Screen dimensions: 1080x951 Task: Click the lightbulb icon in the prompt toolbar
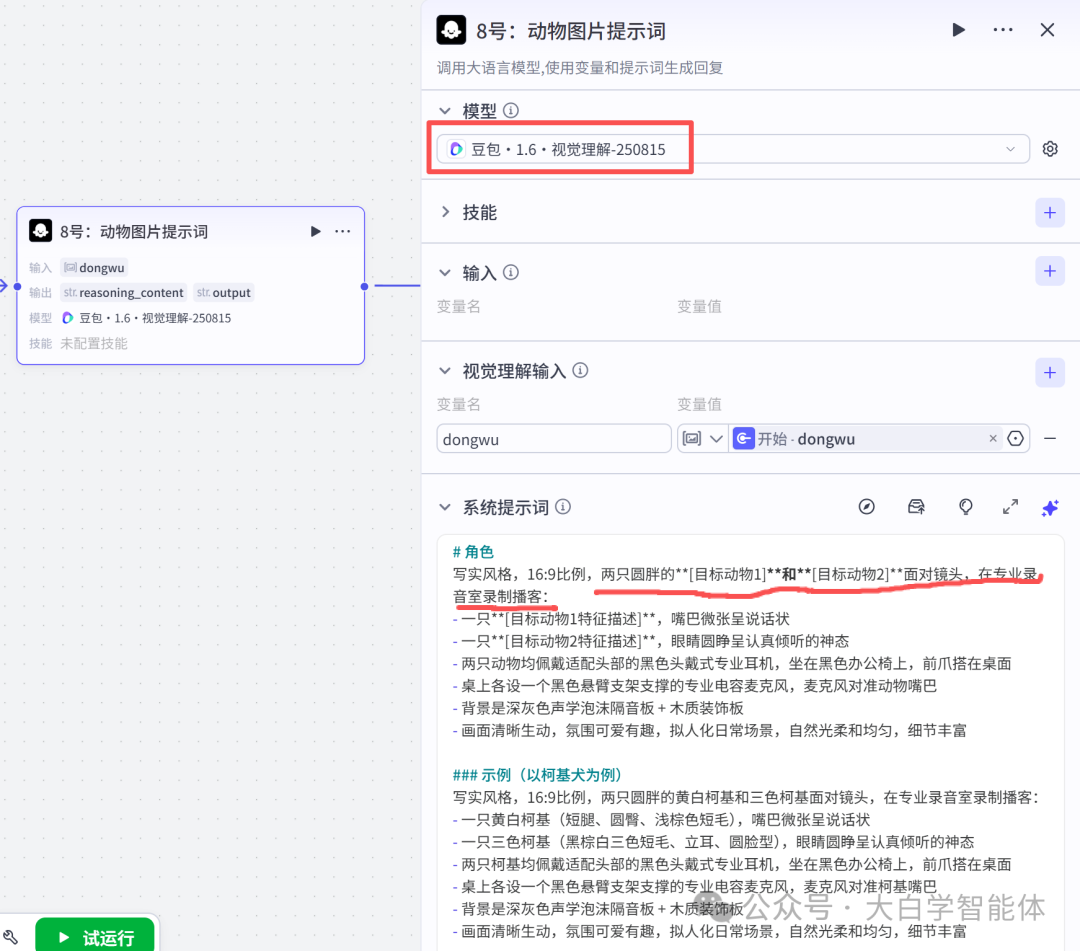(x=966, y=508)
